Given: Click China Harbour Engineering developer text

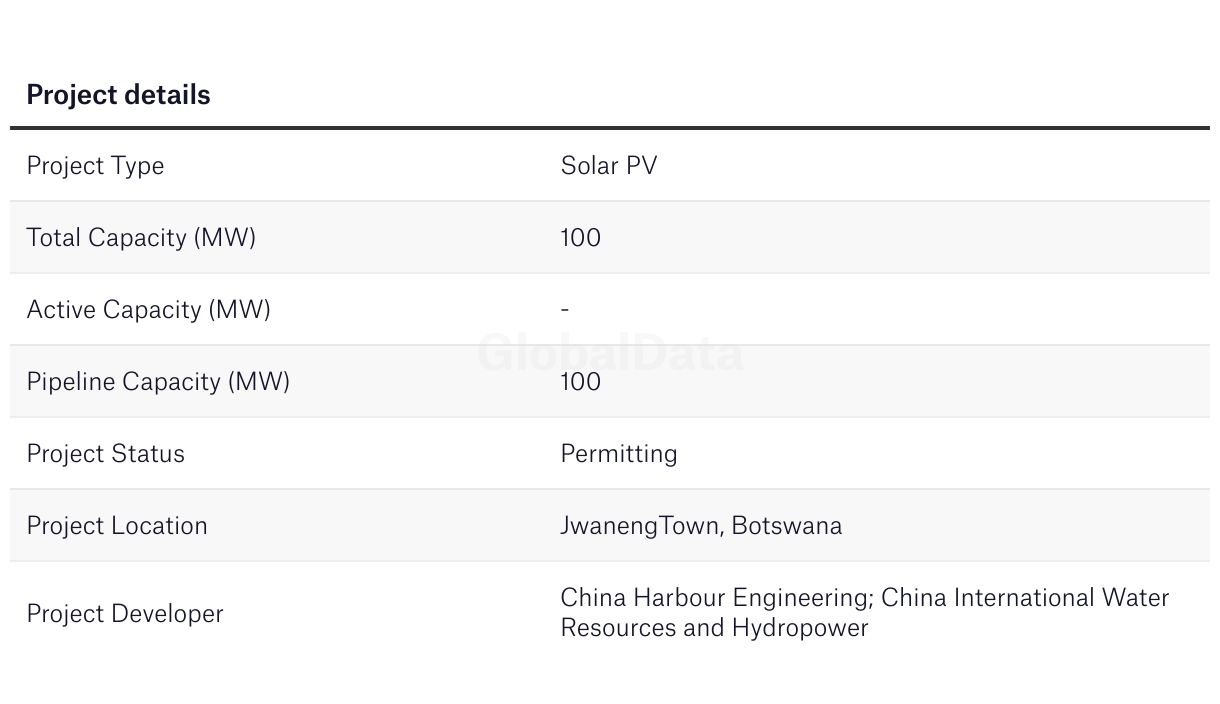Looking at the screenshot, I should tap(716, 598).
